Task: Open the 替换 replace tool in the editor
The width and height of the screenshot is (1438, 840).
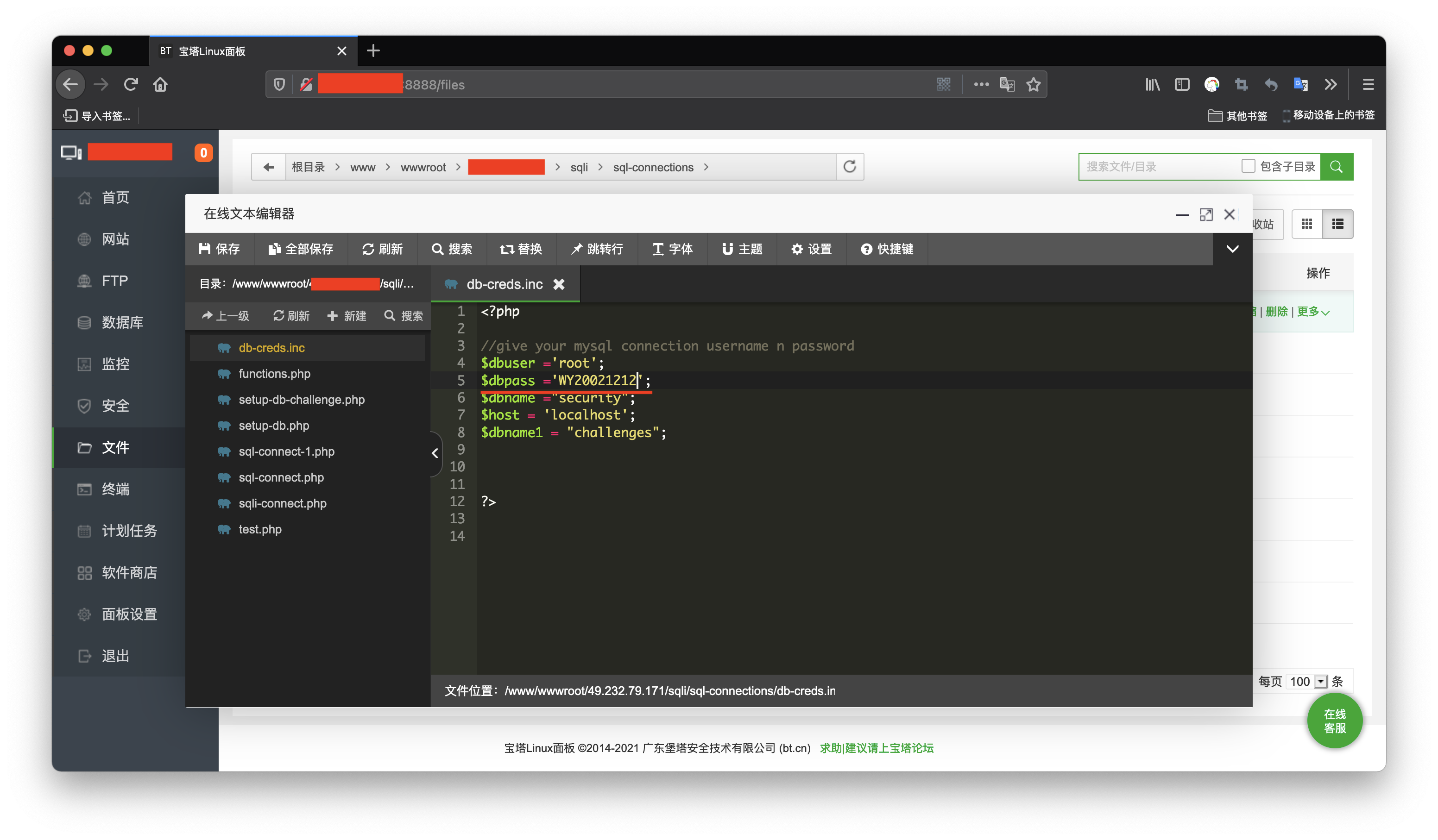Action: pos(520,249)
